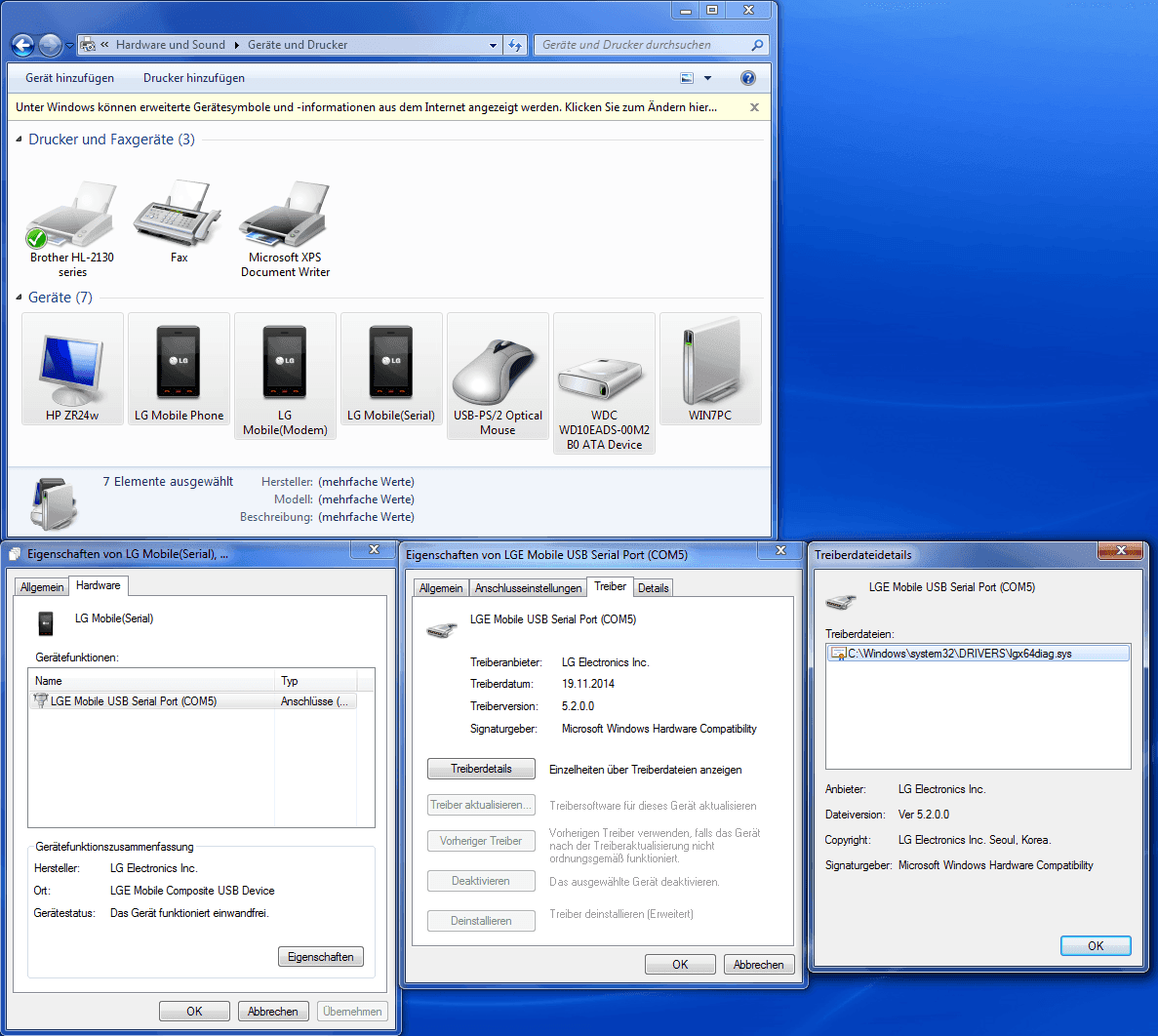Click the yellow information bar text
The image size is (1158, 1036).
(x=366, y=107)
